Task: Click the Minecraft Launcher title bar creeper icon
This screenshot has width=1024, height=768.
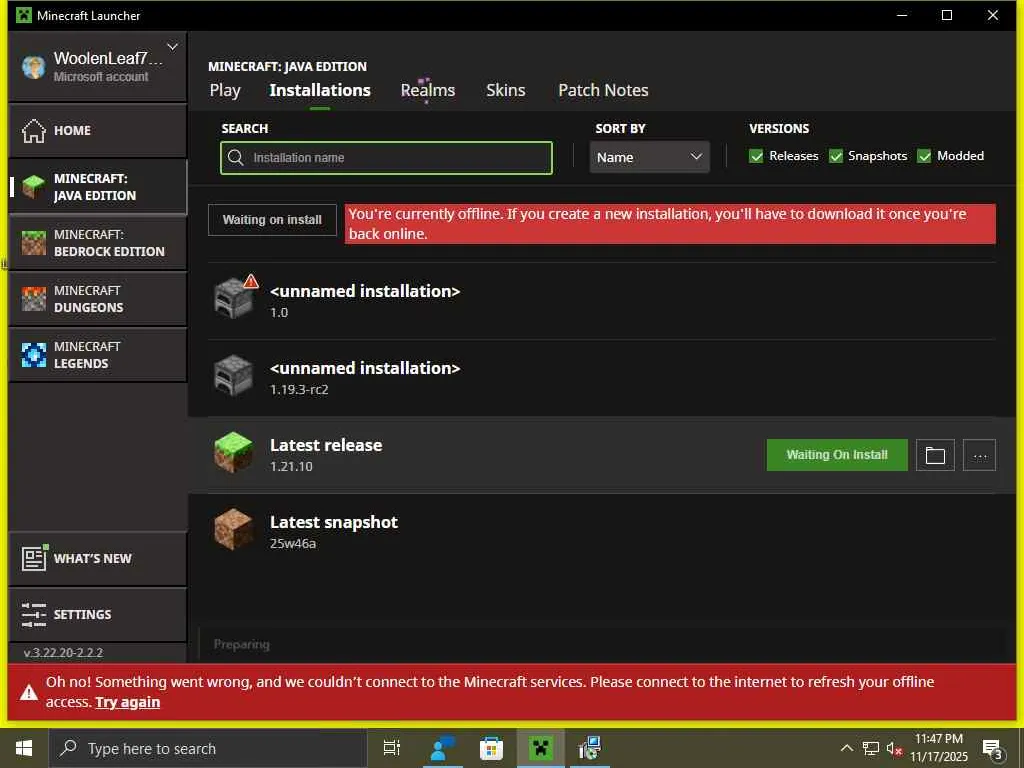Action: tap(24, 15)
